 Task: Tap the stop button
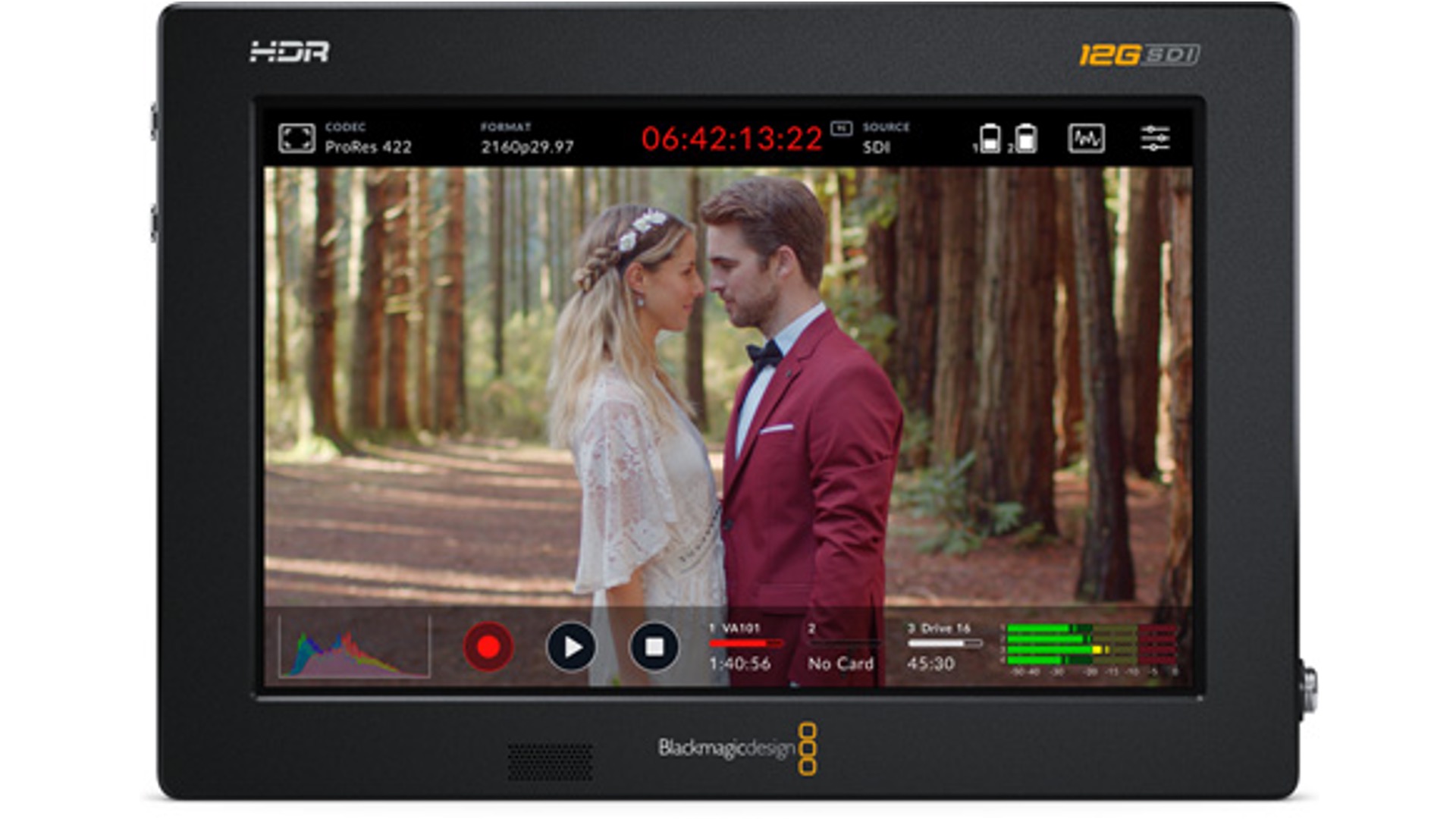654,647
